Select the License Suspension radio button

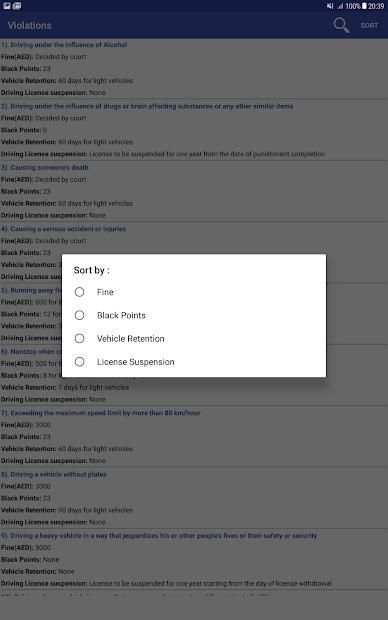coord(79,362)
